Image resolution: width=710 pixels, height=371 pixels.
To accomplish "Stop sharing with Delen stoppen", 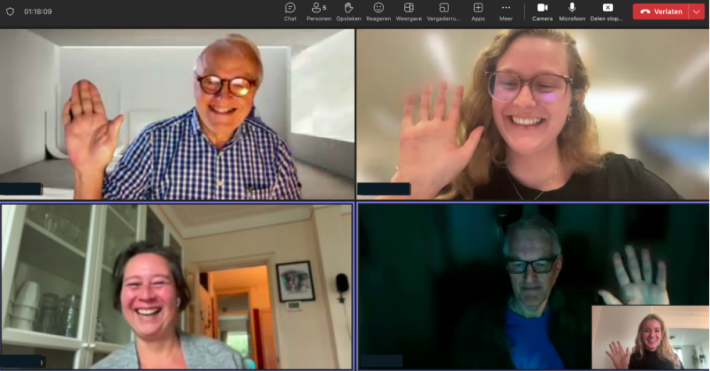I will (607, 12).
